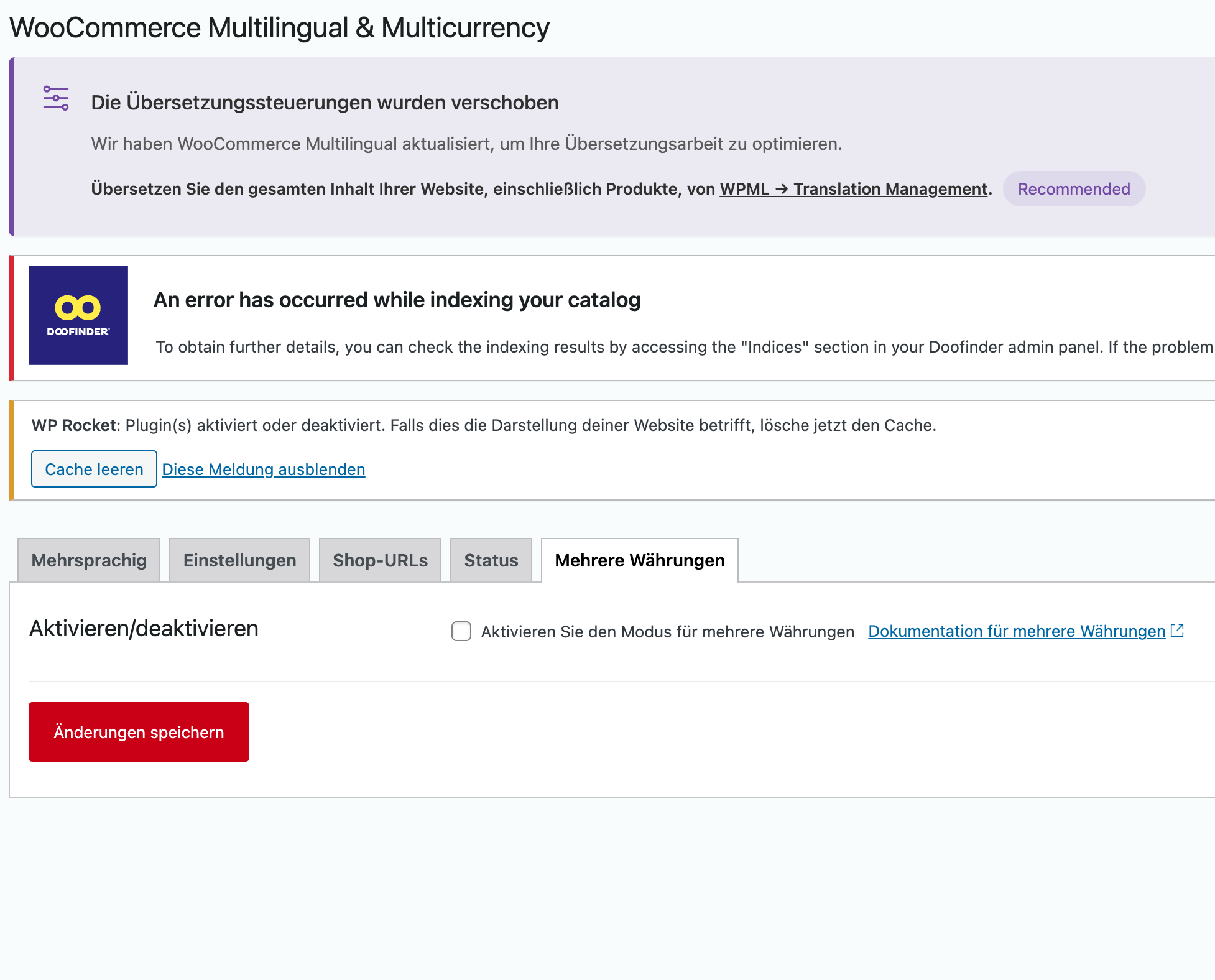Save with Änderungen speichern button
This screenshot has height=980, width=1215.
139,732
